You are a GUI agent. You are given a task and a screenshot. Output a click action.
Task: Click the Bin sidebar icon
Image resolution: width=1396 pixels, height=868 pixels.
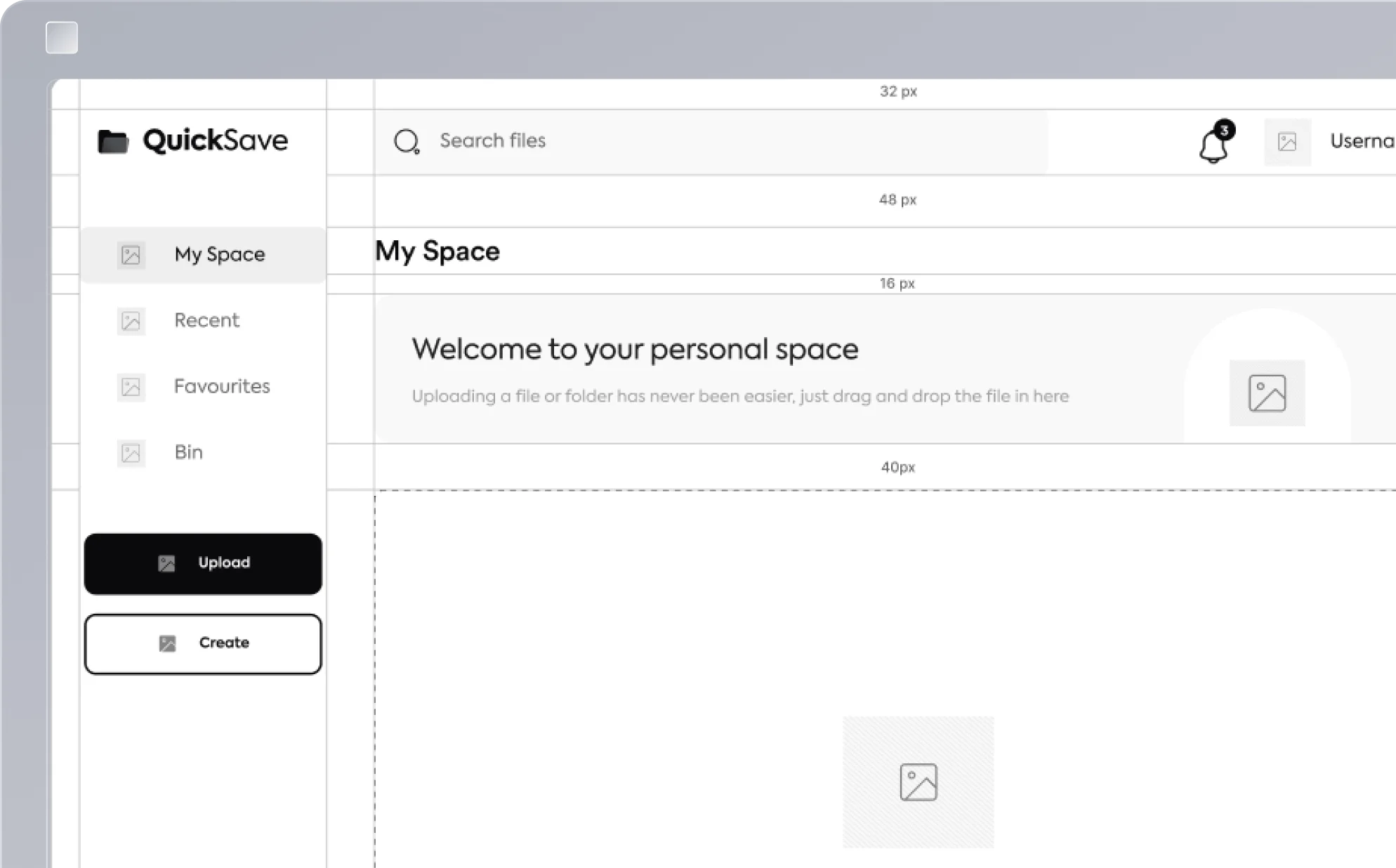(131, 453)
